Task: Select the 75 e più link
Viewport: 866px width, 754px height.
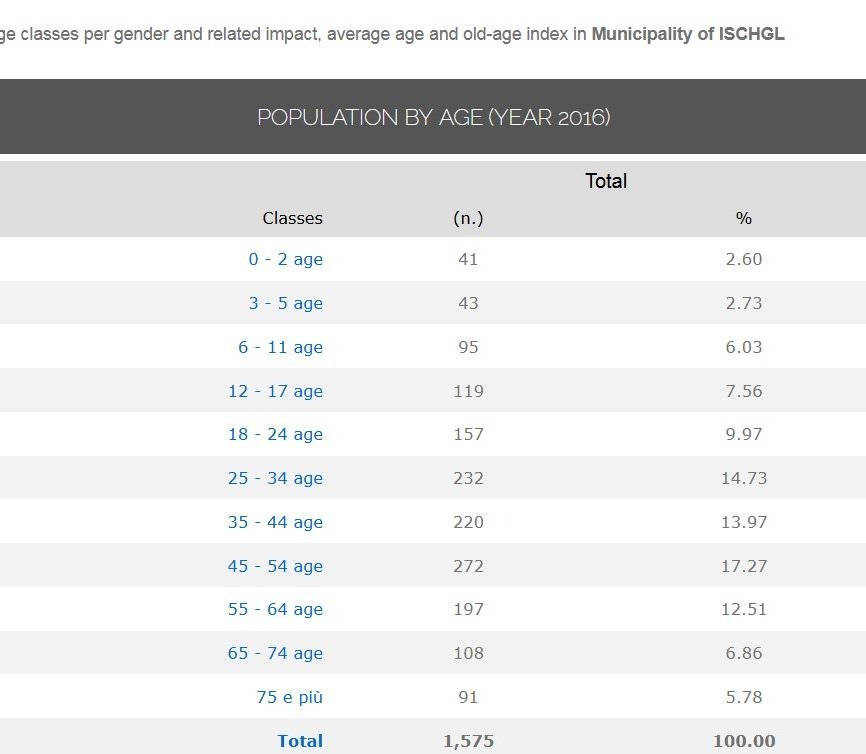Action: (x=289, y=697)
